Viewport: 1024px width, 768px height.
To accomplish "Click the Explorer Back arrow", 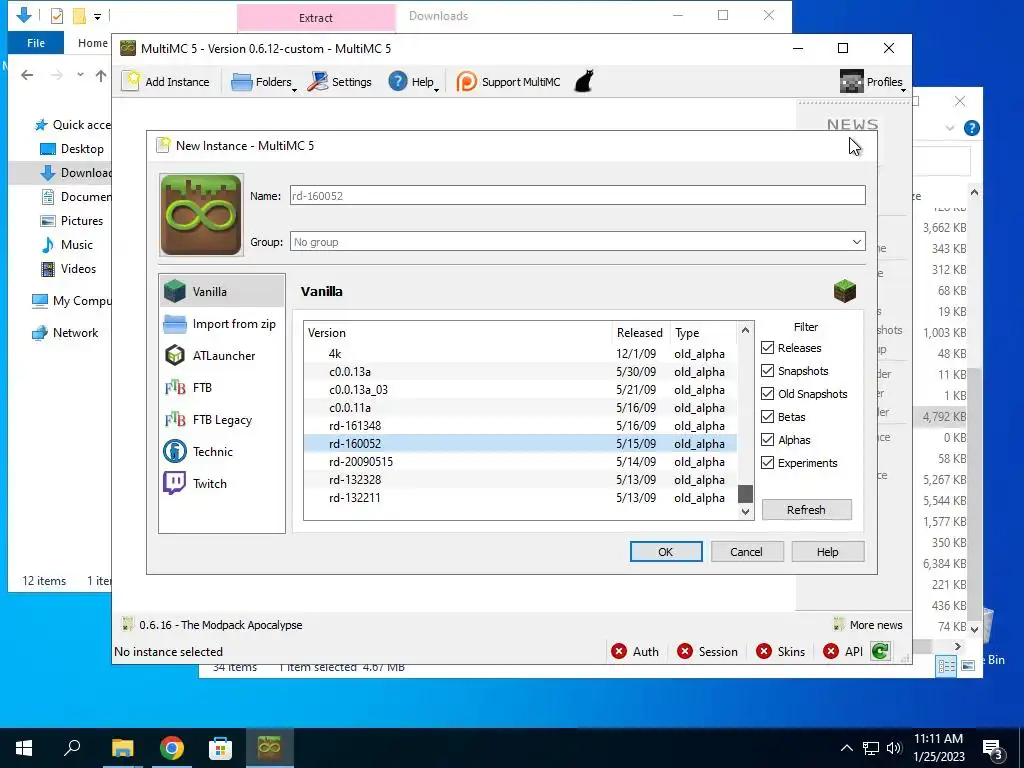I will (27, 75).
